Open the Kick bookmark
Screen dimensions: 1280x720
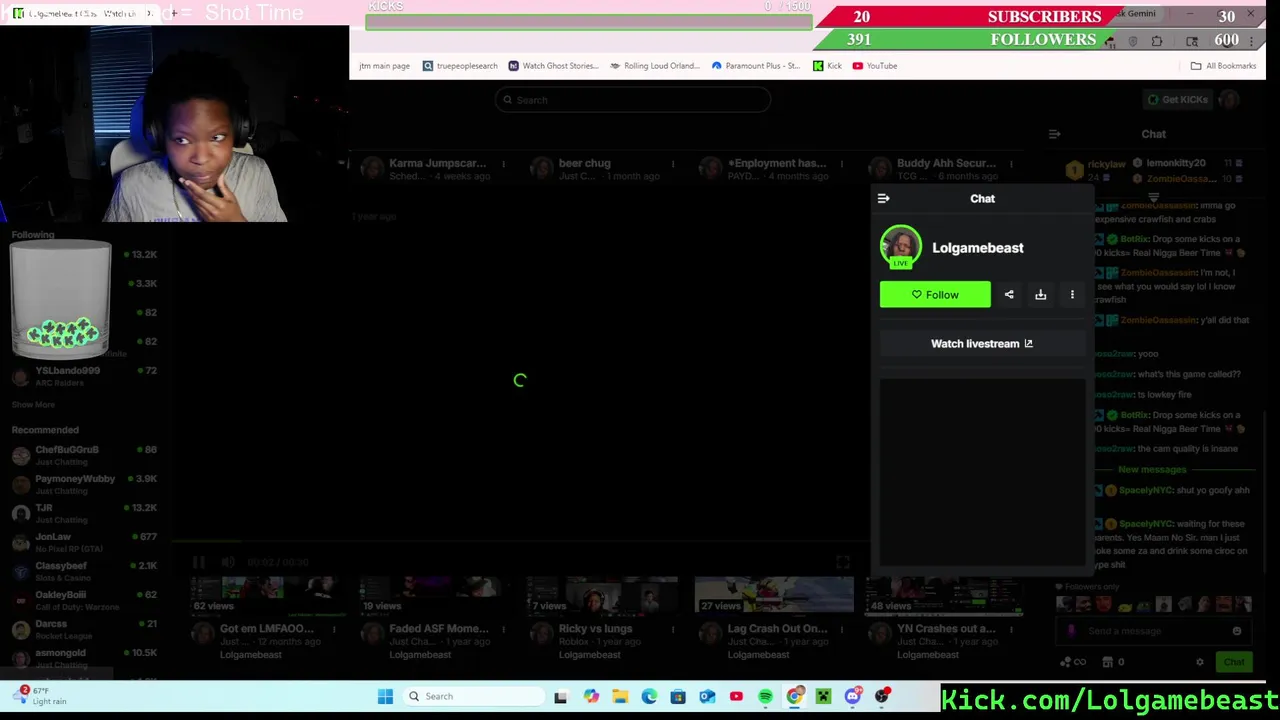point(827,66)
